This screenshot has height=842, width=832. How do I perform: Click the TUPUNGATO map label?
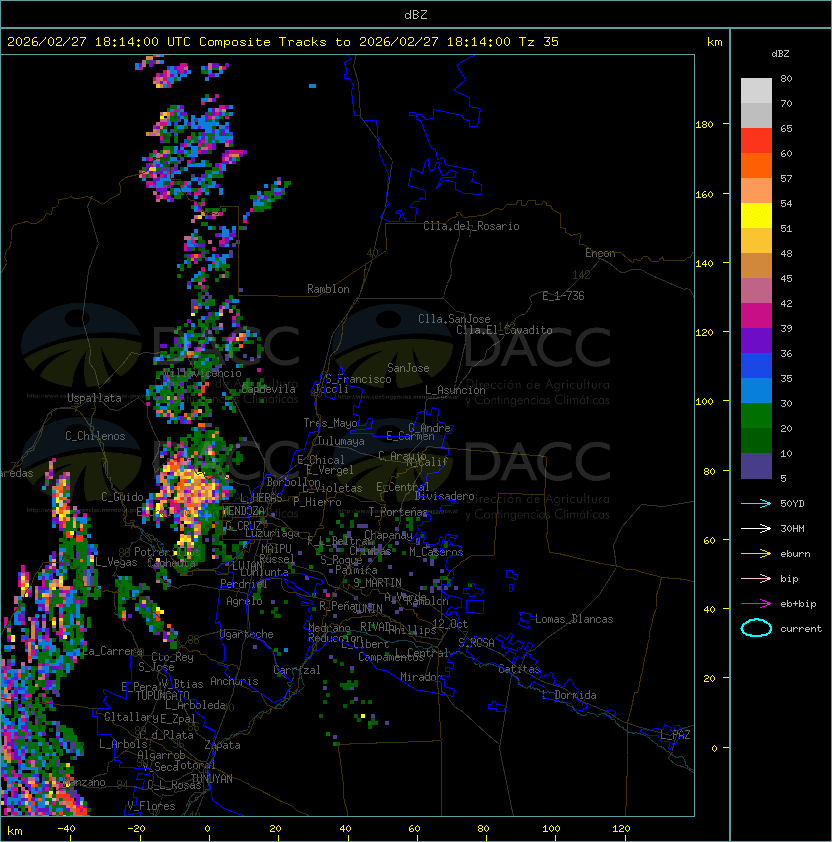click(x=162, y=695)
